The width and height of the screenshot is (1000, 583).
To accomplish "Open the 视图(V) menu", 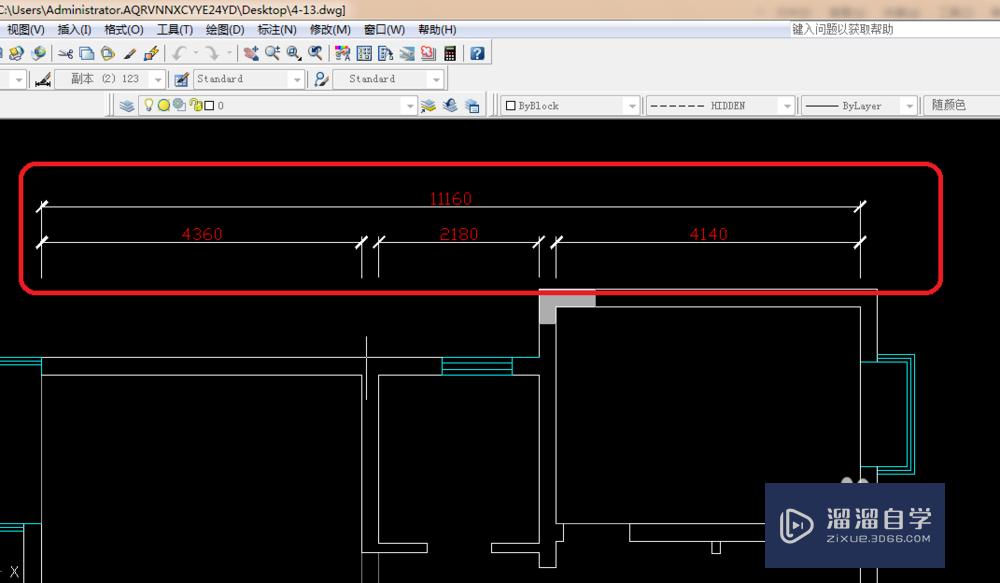I will click(26, 29).
